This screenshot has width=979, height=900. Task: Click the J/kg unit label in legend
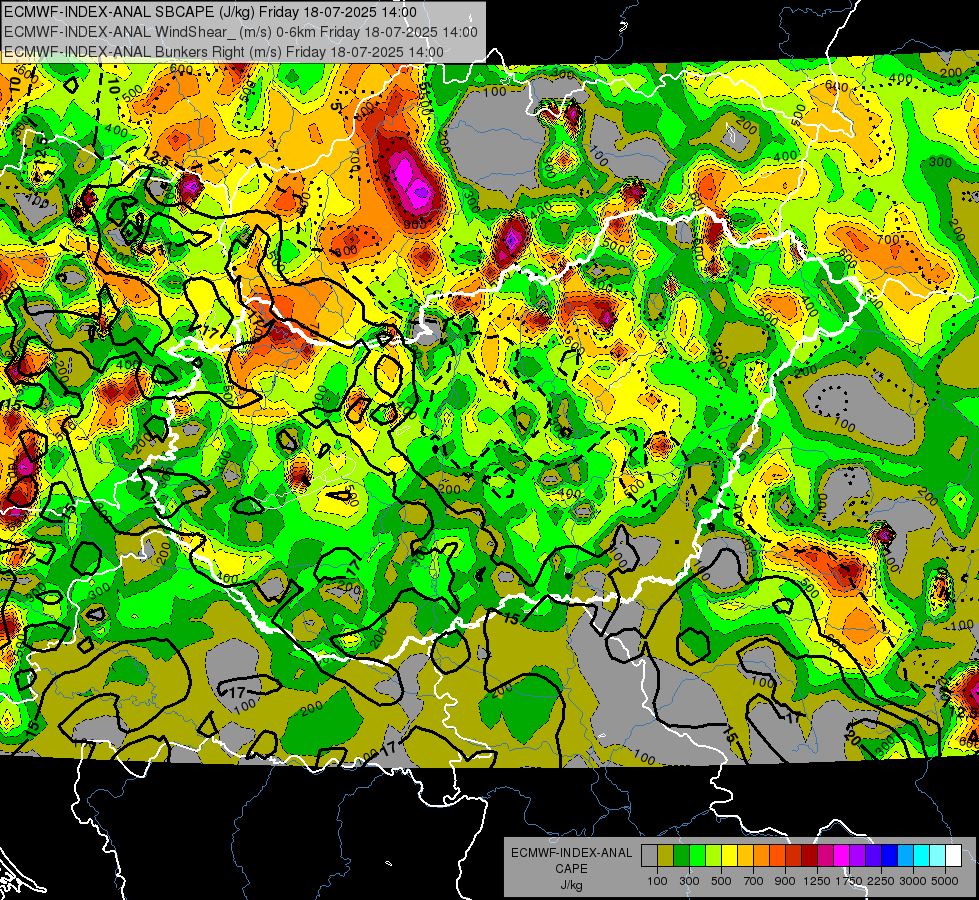[x=572, y=885]
